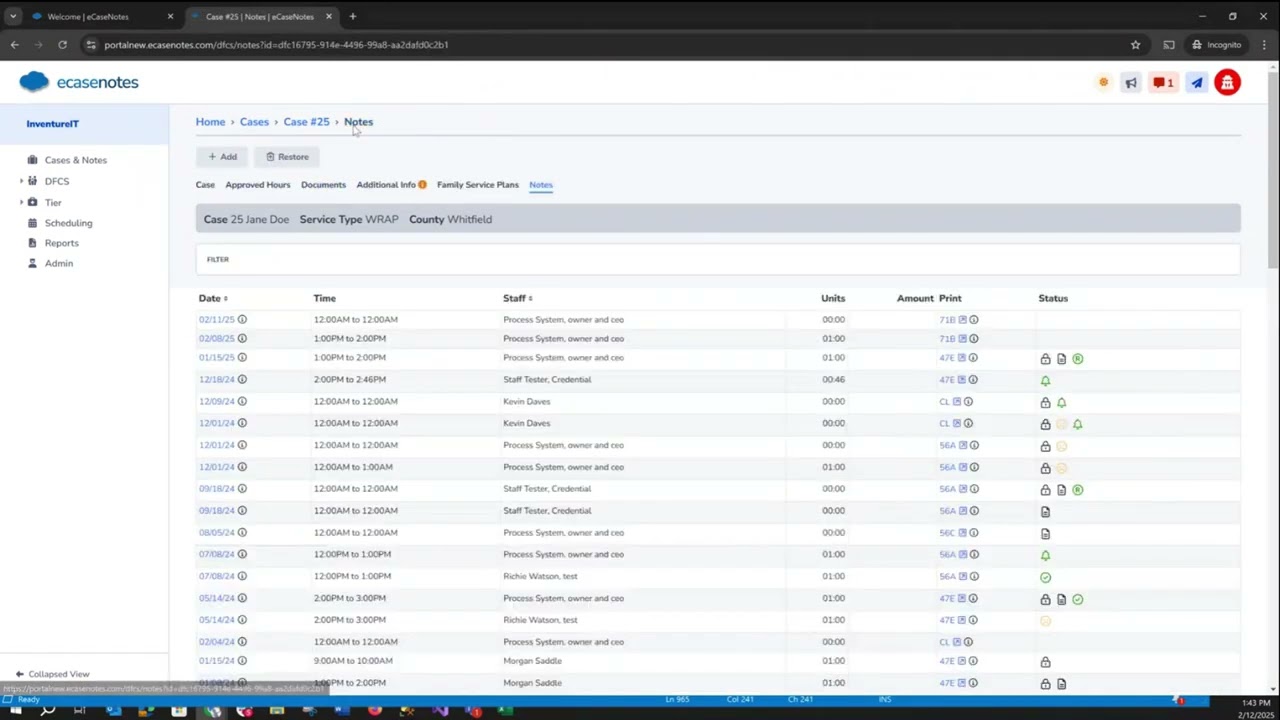Expand the DFCS tree item in sidebar
The image size is (1280, 720).
21,181
